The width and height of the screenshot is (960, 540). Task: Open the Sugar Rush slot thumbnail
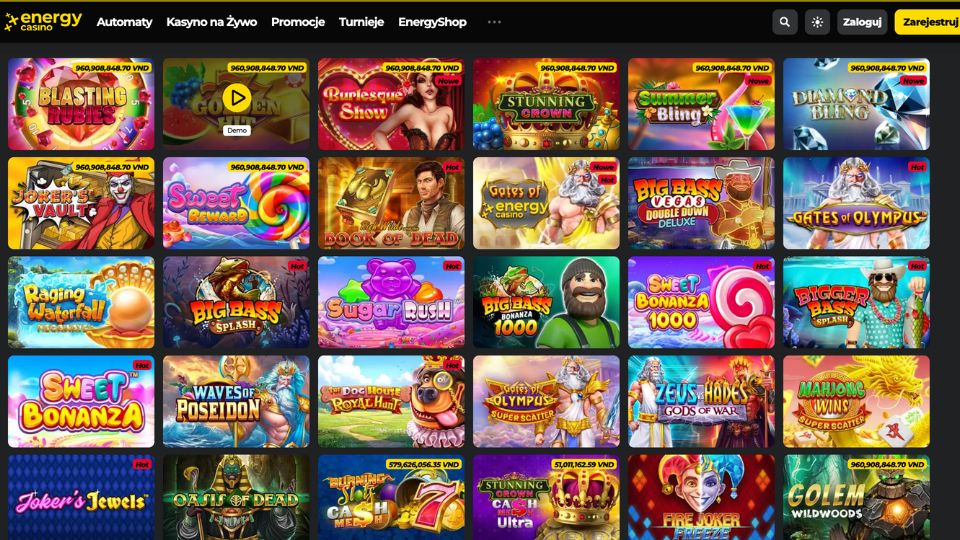pos(391,302)
